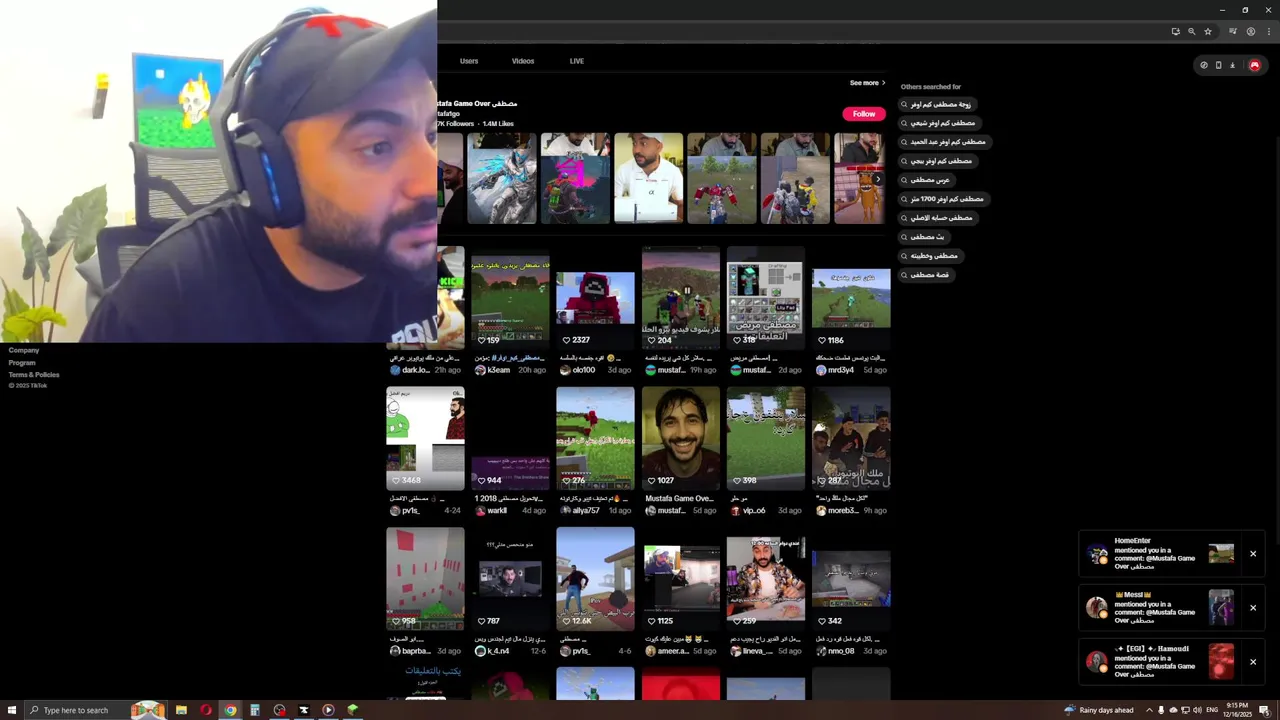Image resolution: width=1280 pixels, height=720 pixels.
Task: Click the See more link
Action: (867, 83)
